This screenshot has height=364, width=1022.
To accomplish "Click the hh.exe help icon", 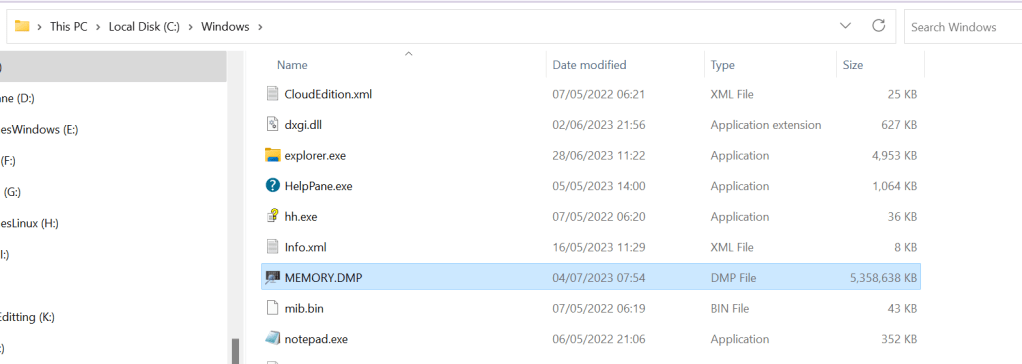I will pos(272,217).
